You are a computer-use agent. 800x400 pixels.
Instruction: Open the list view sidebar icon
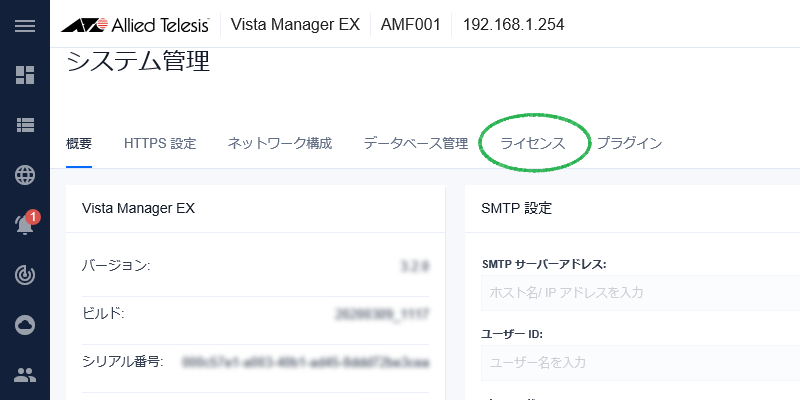pos(24,124)
